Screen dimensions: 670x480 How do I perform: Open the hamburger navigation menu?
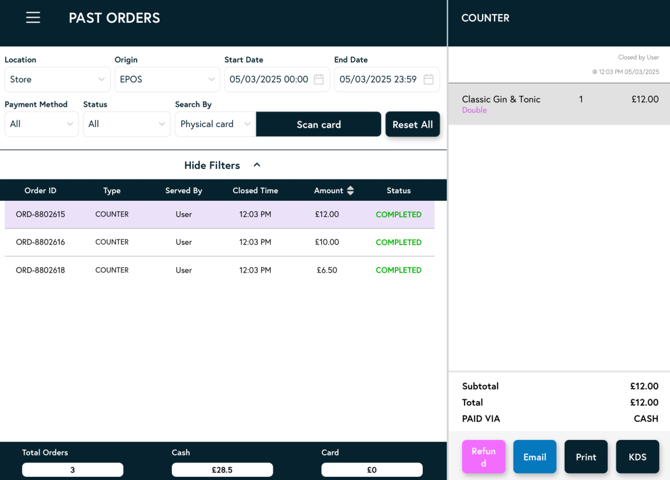pyautogui.click(x=33, y=17)
